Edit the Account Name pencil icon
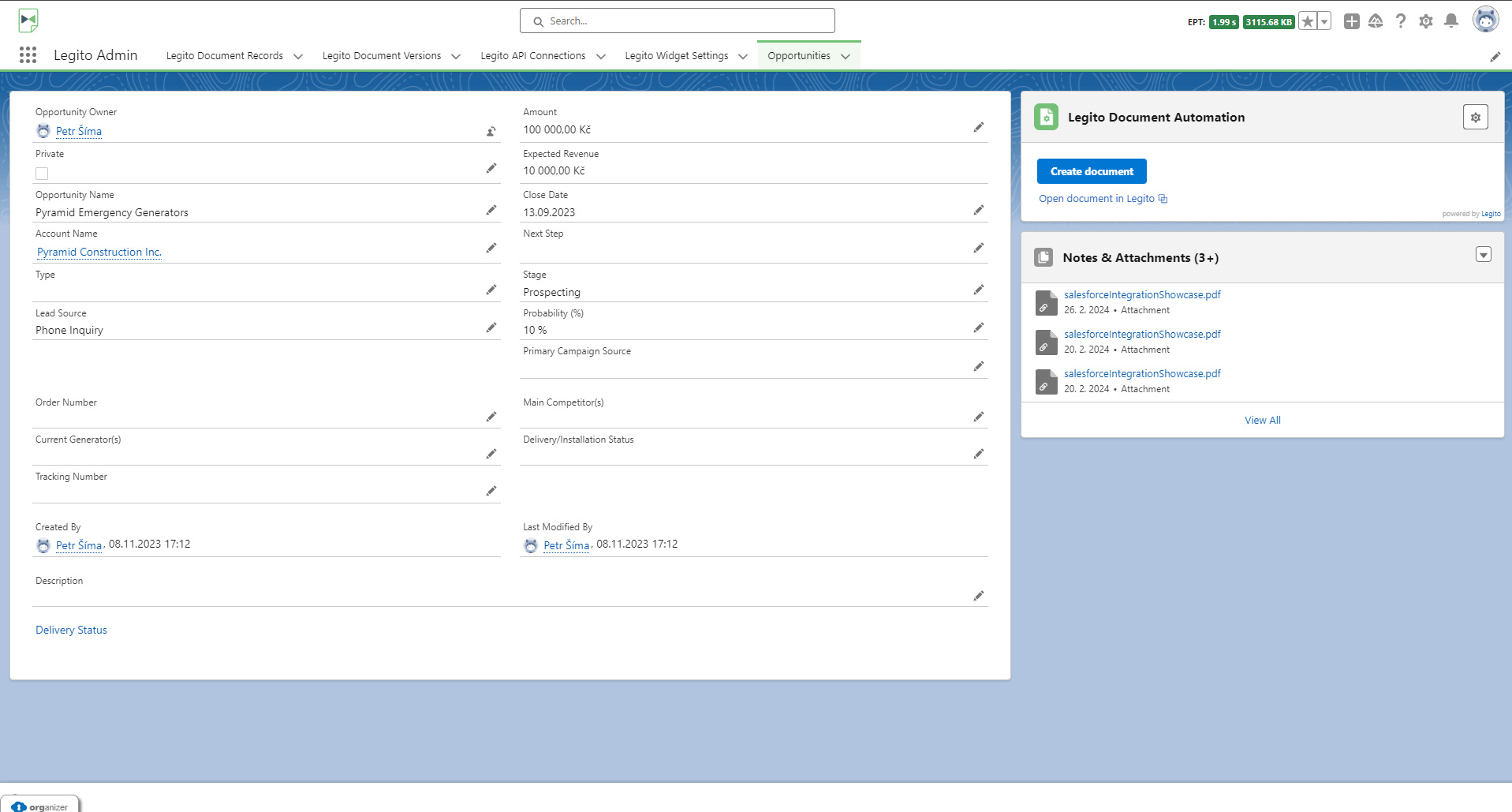This screenshot has width=1512, height=812. (491, 248)
